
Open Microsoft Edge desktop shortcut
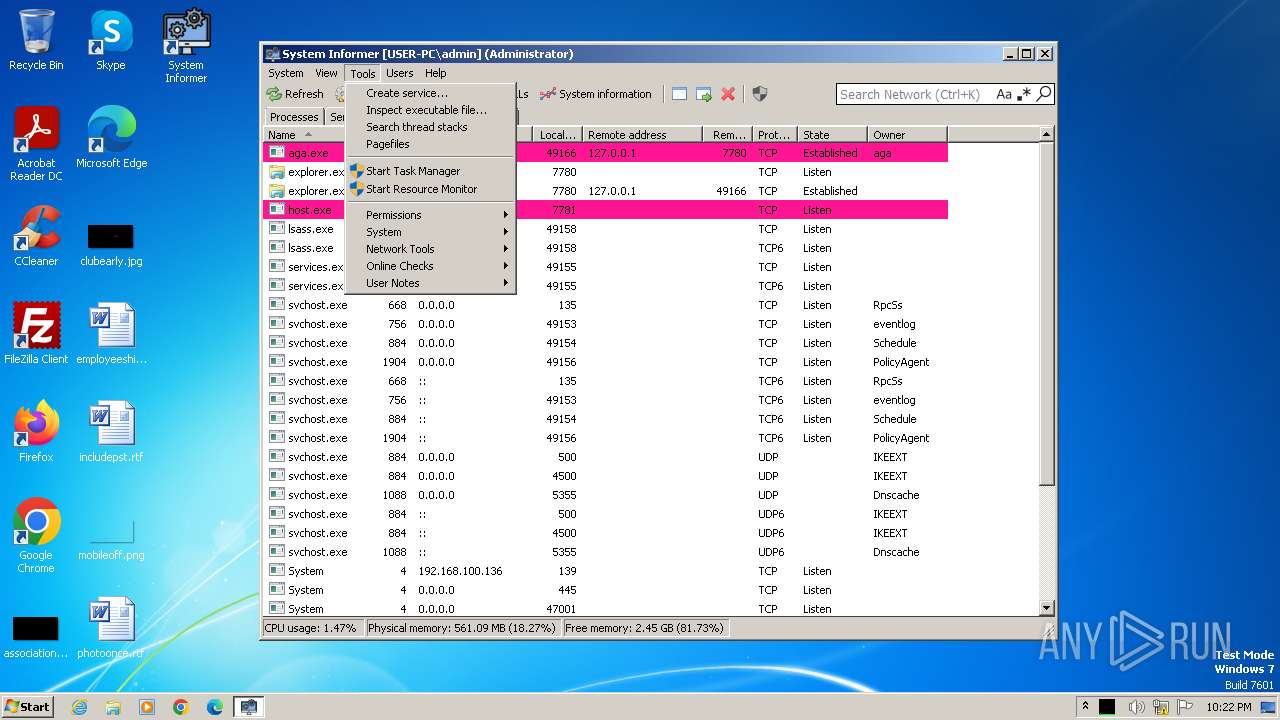111,138
